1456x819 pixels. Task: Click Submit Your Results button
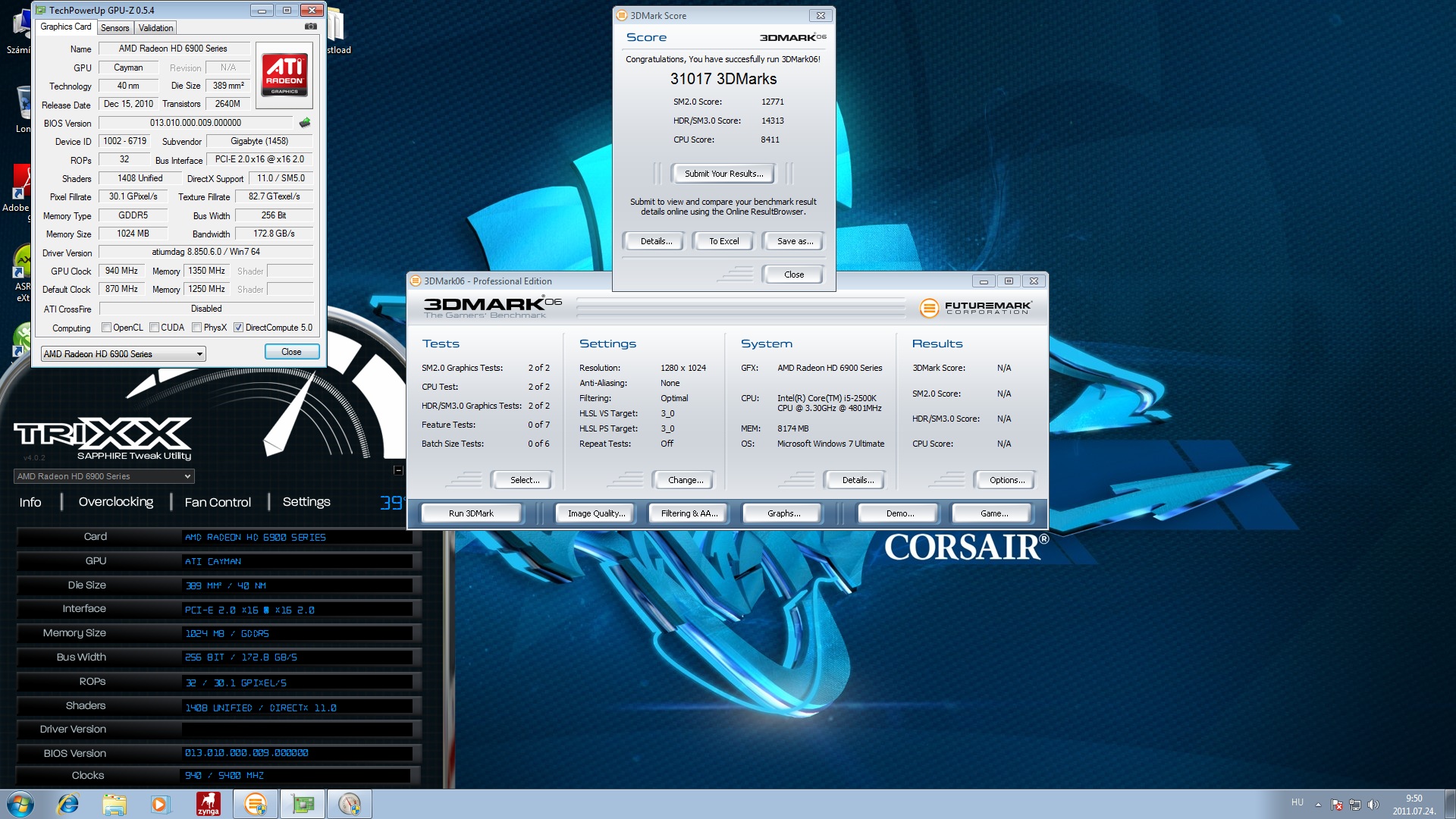pos(723,174)
